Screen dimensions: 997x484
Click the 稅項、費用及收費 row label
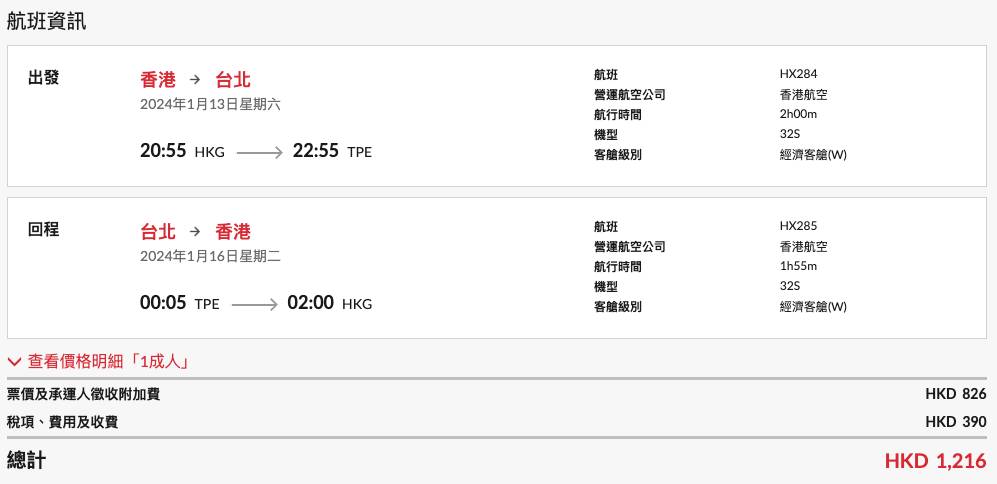[62, 422]
